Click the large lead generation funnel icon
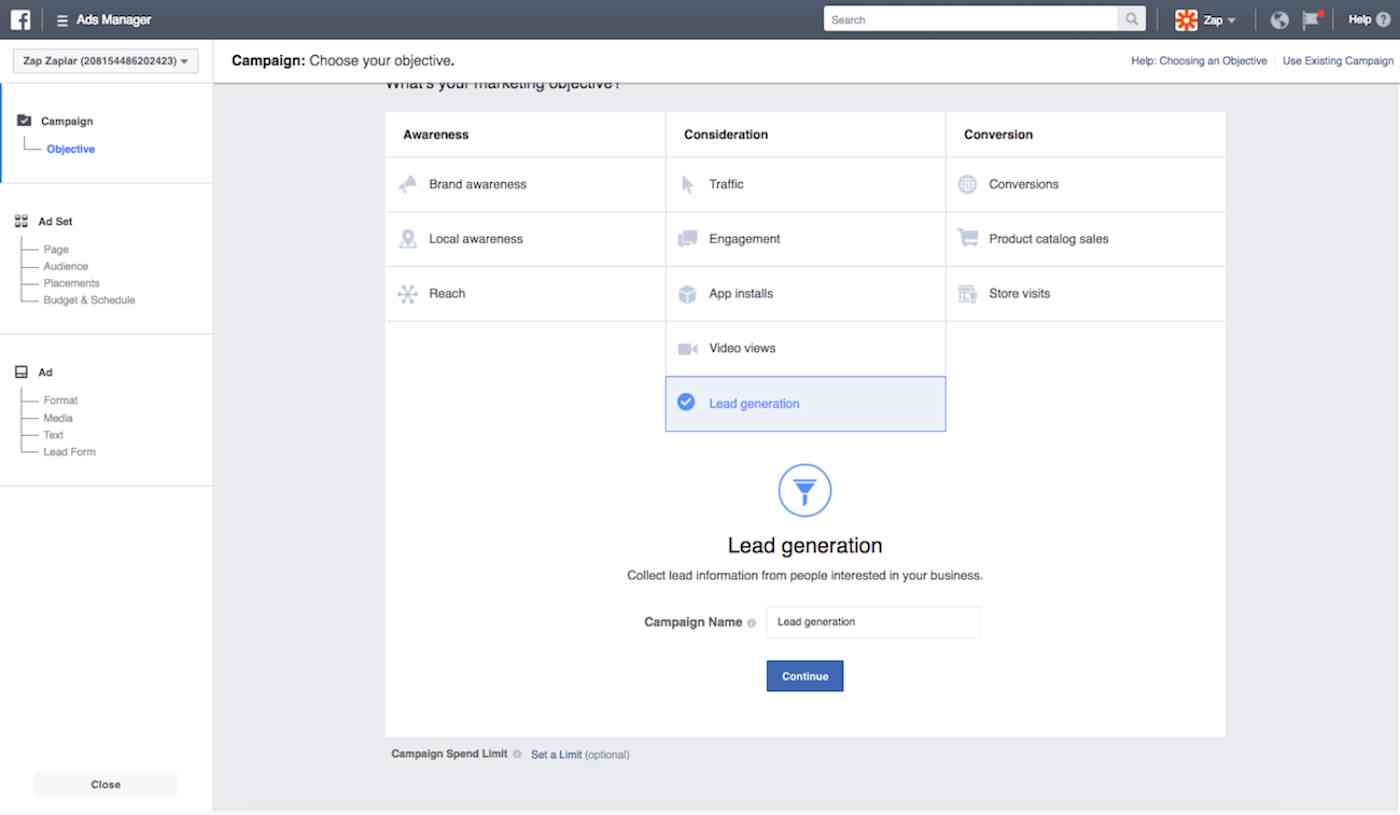This screenshot has height=815, width=1400. pyautogui.click(x=805, y=491)
